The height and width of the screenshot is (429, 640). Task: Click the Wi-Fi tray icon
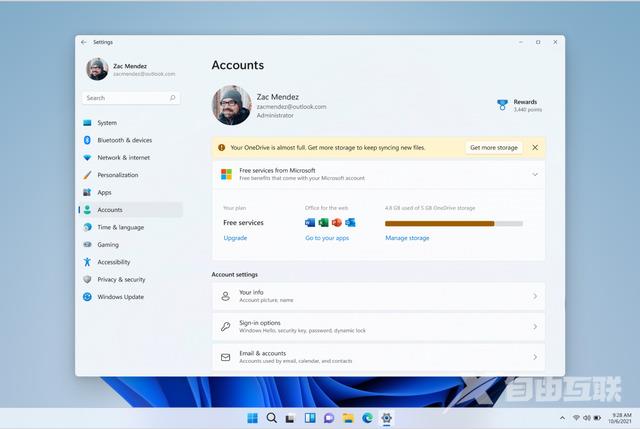click(576, 418)
